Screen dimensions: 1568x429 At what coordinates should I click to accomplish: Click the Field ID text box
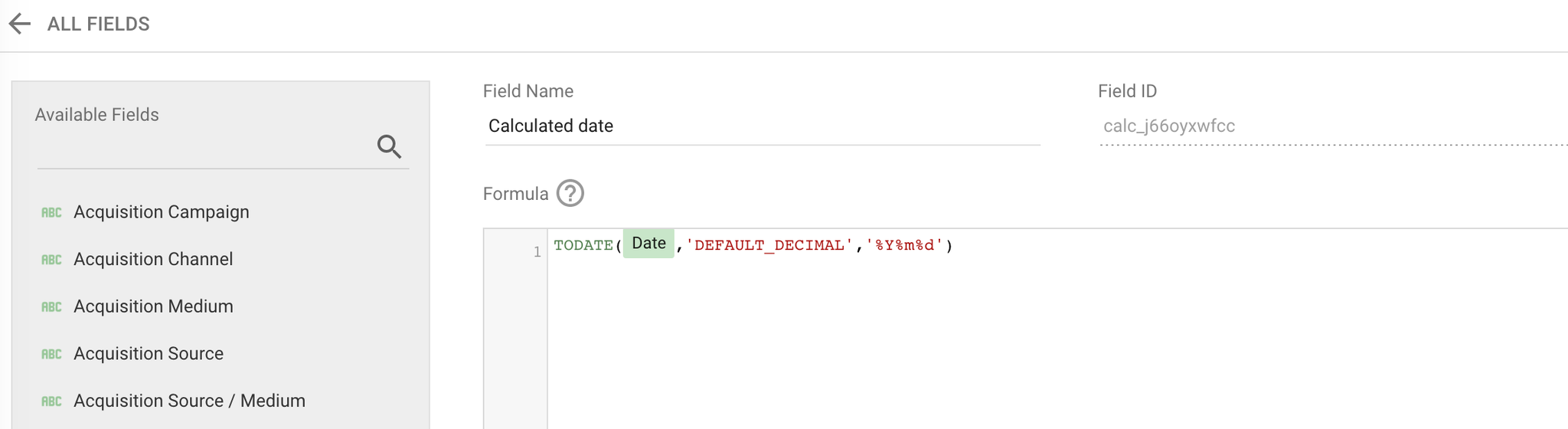(1333, 126)
